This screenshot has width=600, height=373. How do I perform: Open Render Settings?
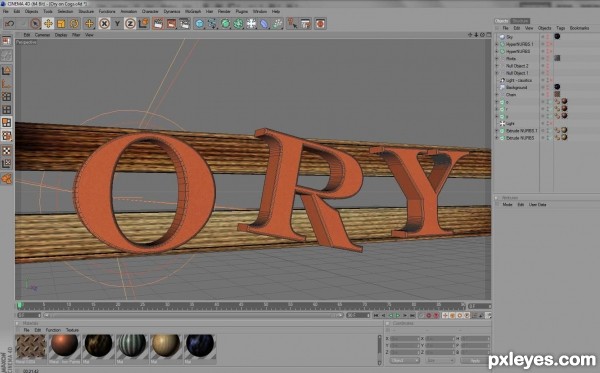coord(184,24)
